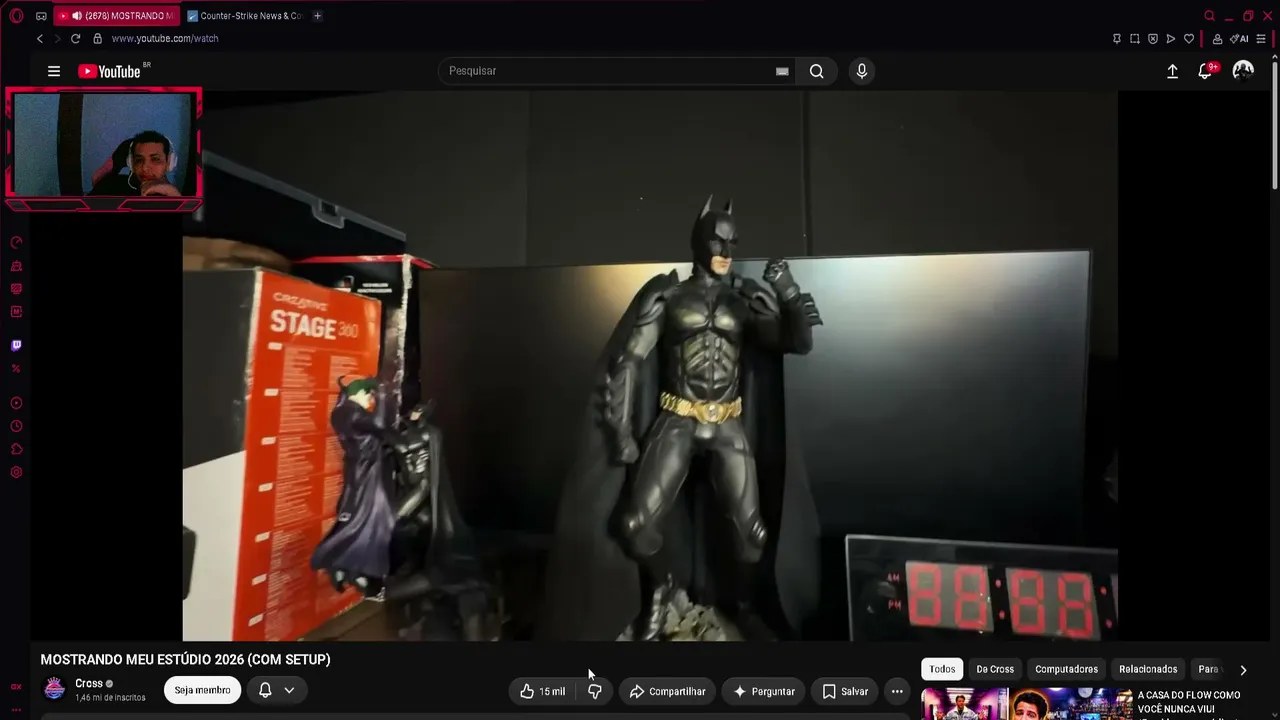
Task: Open the A CASA DO FLOW video title
Action: point(1189,702)
